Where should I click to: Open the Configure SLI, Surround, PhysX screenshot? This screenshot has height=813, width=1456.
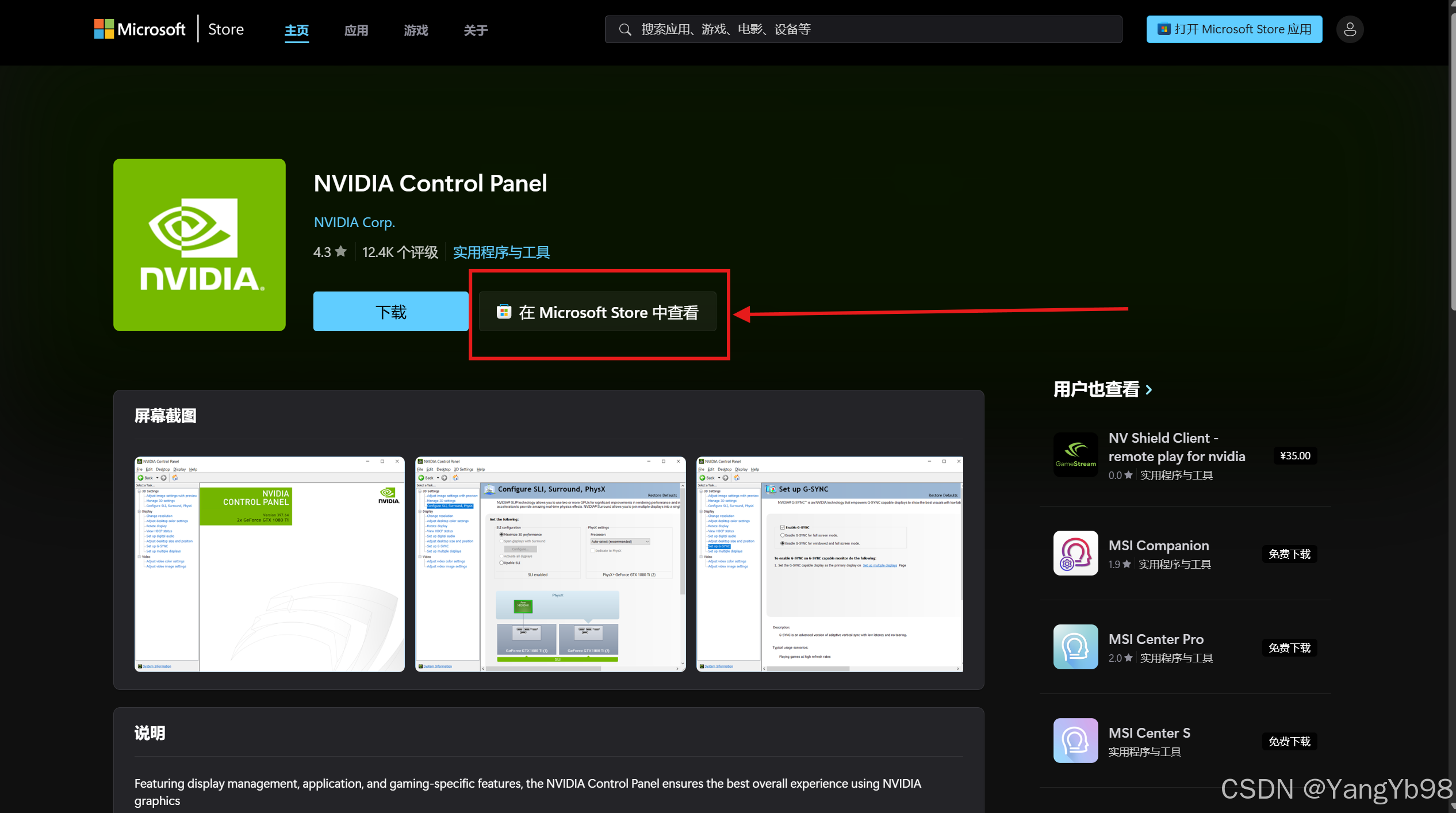point(550,564)
